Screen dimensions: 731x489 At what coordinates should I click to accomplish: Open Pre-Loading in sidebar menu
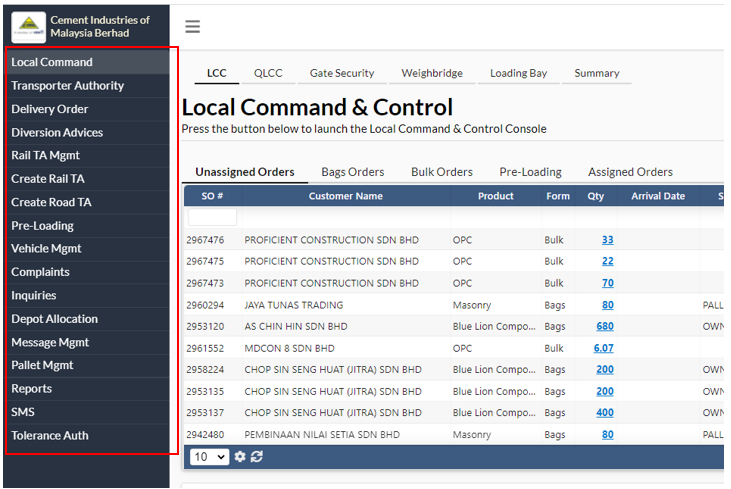[87, 226]
